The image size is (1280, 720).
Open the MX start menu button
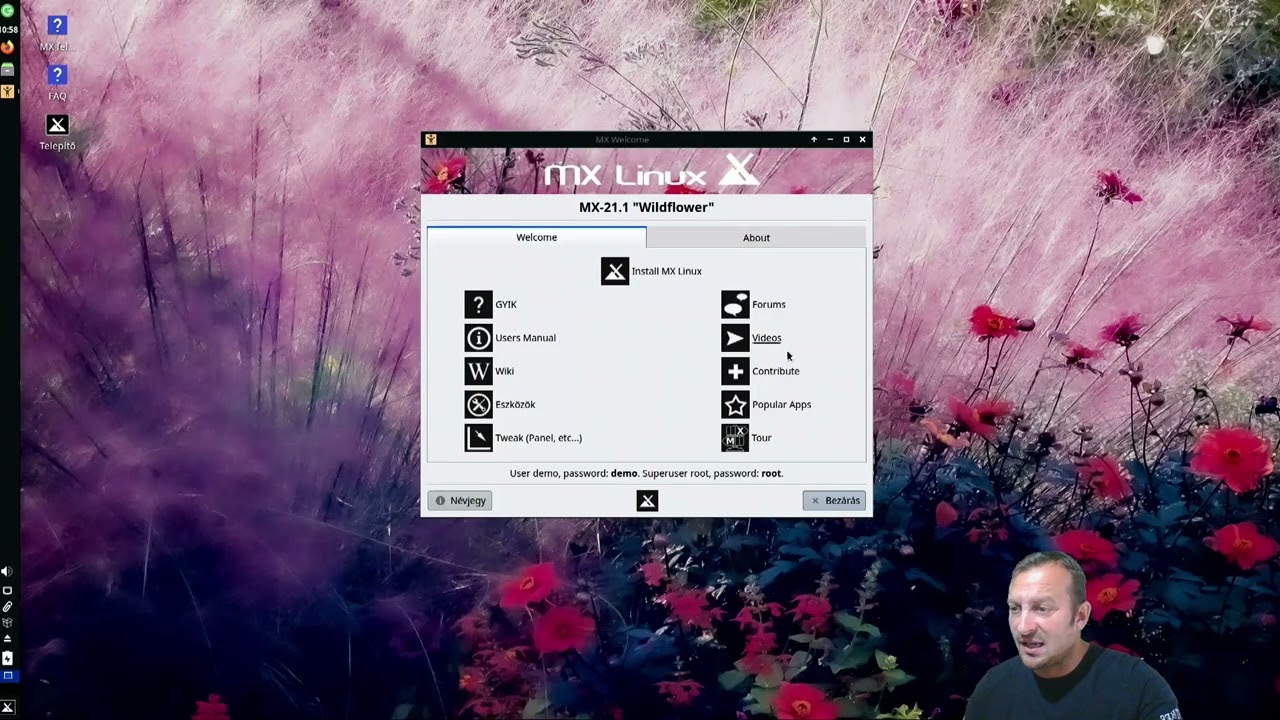pyautogui.click(x=7, y=707)
